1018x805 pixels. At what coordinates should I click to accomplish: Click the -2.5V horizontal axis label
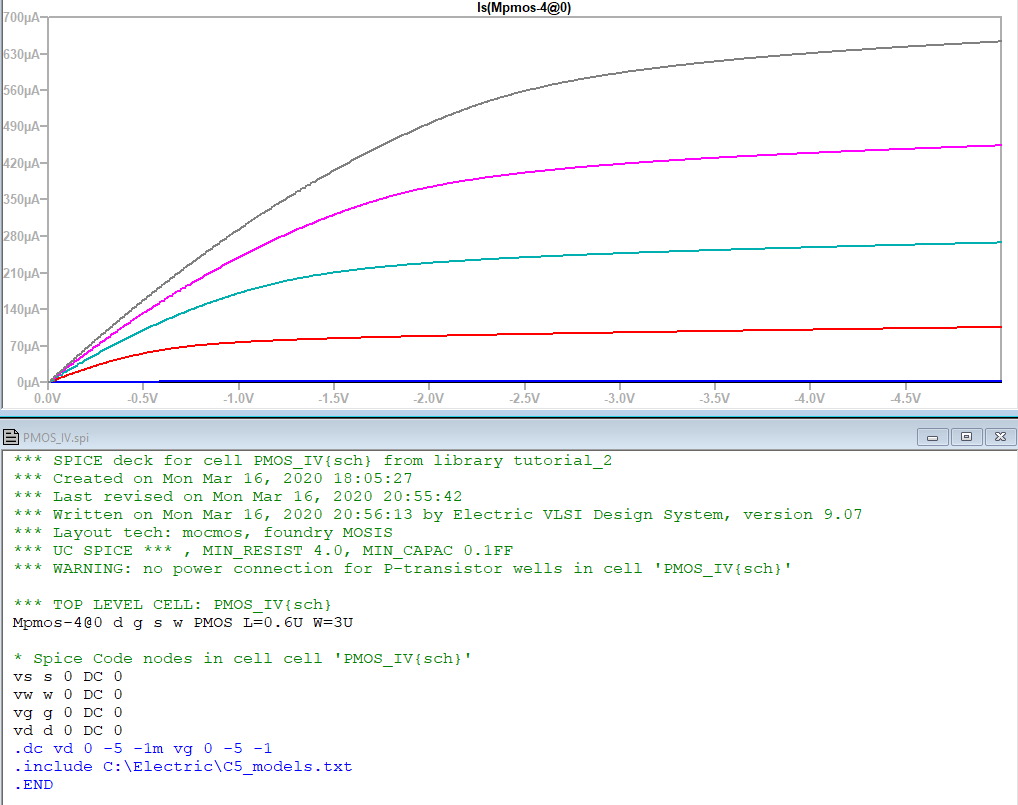point(524,397)
